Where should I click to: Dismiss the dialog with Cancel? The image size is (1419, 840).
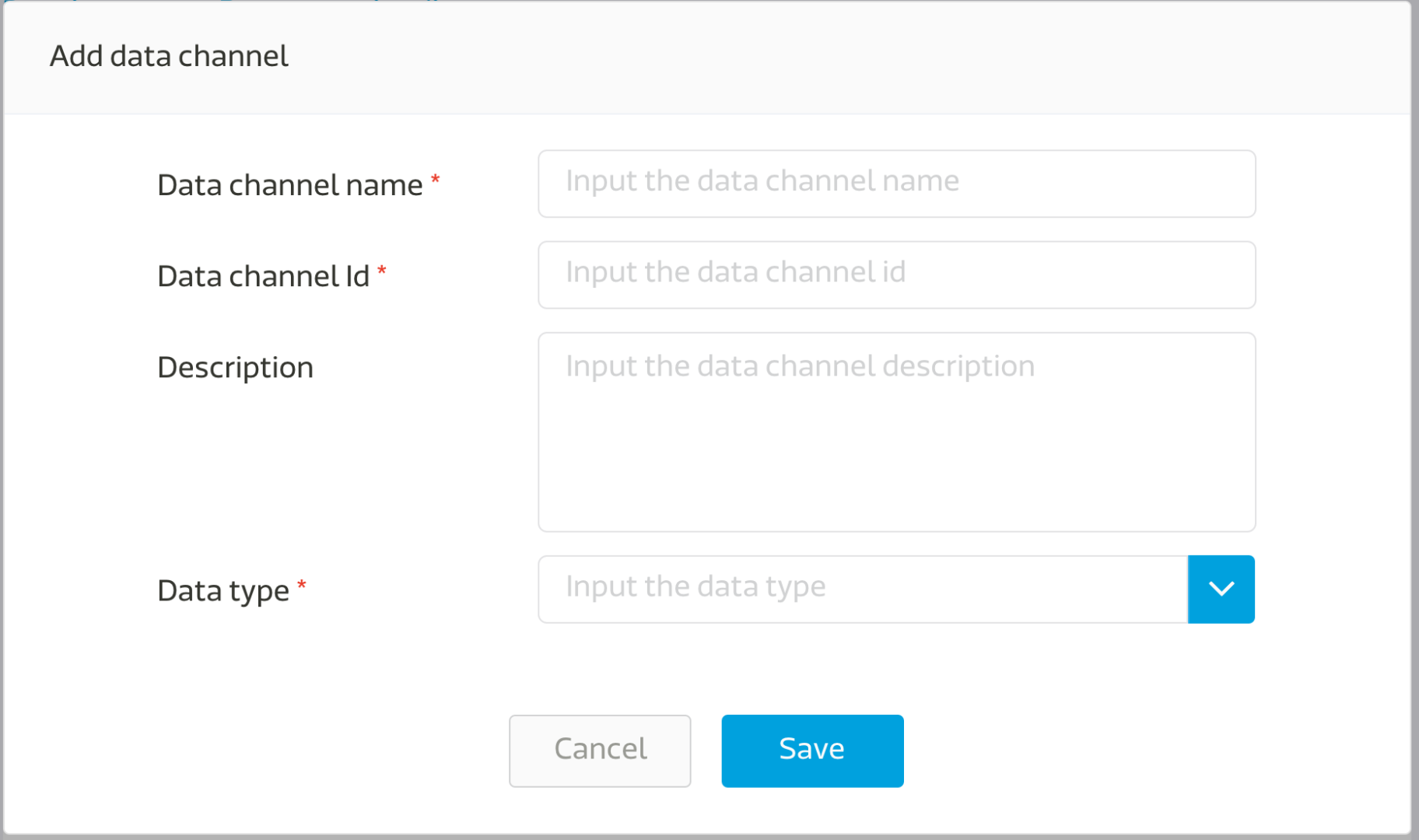600,751
